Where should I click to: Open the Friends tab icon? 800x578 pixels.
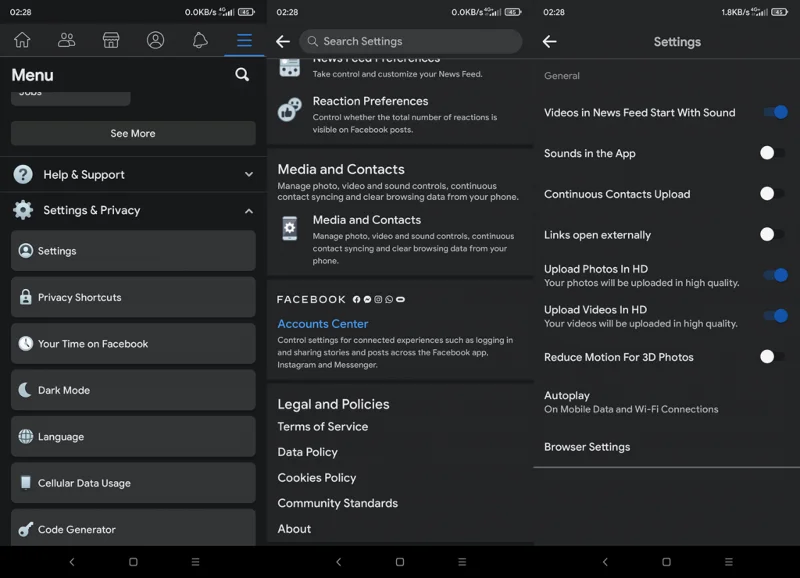(66, 40)
